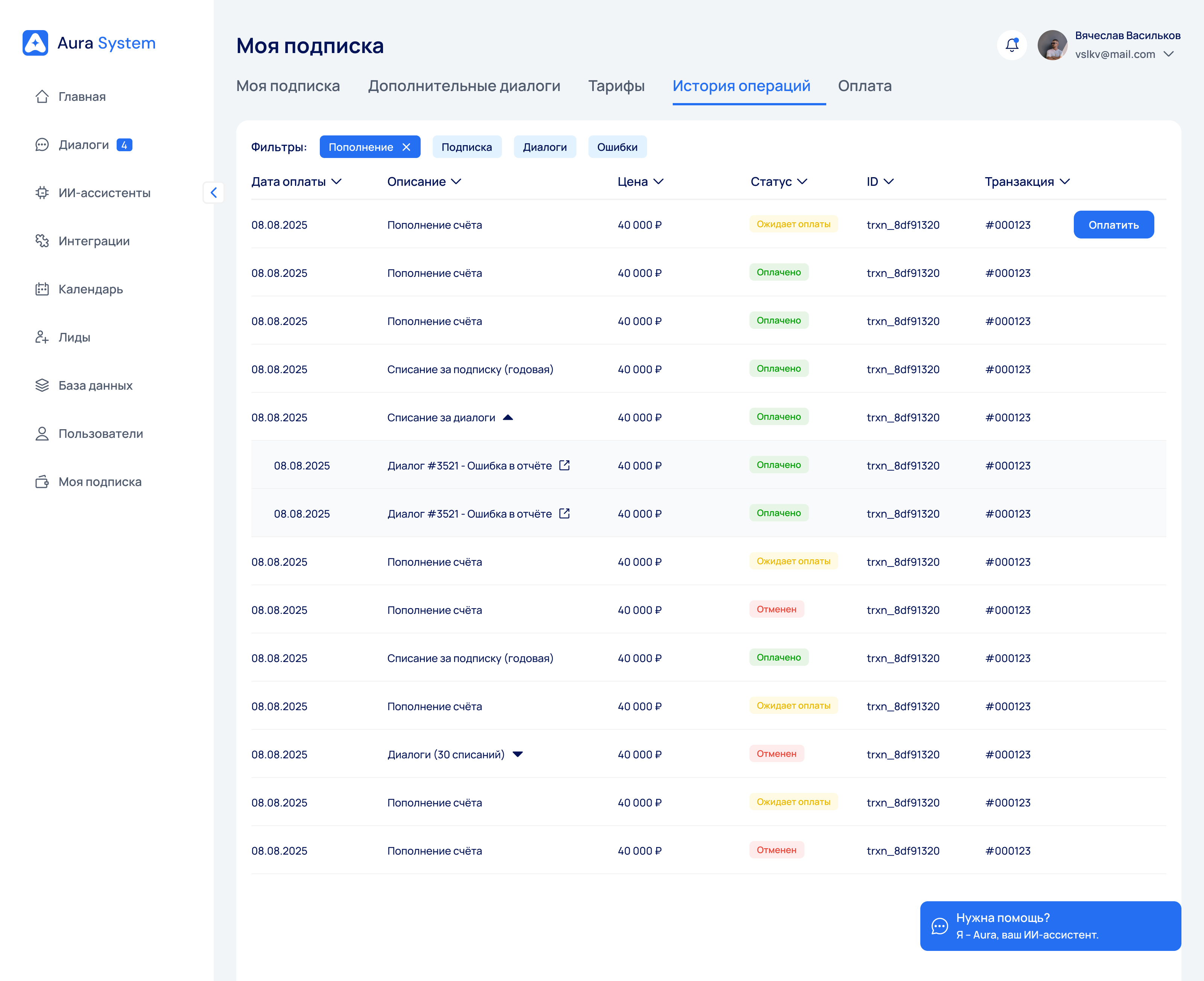Enable the Диалоги filter chip
The height and width of the screenshot is (981, 1204).
pos(544,147)
